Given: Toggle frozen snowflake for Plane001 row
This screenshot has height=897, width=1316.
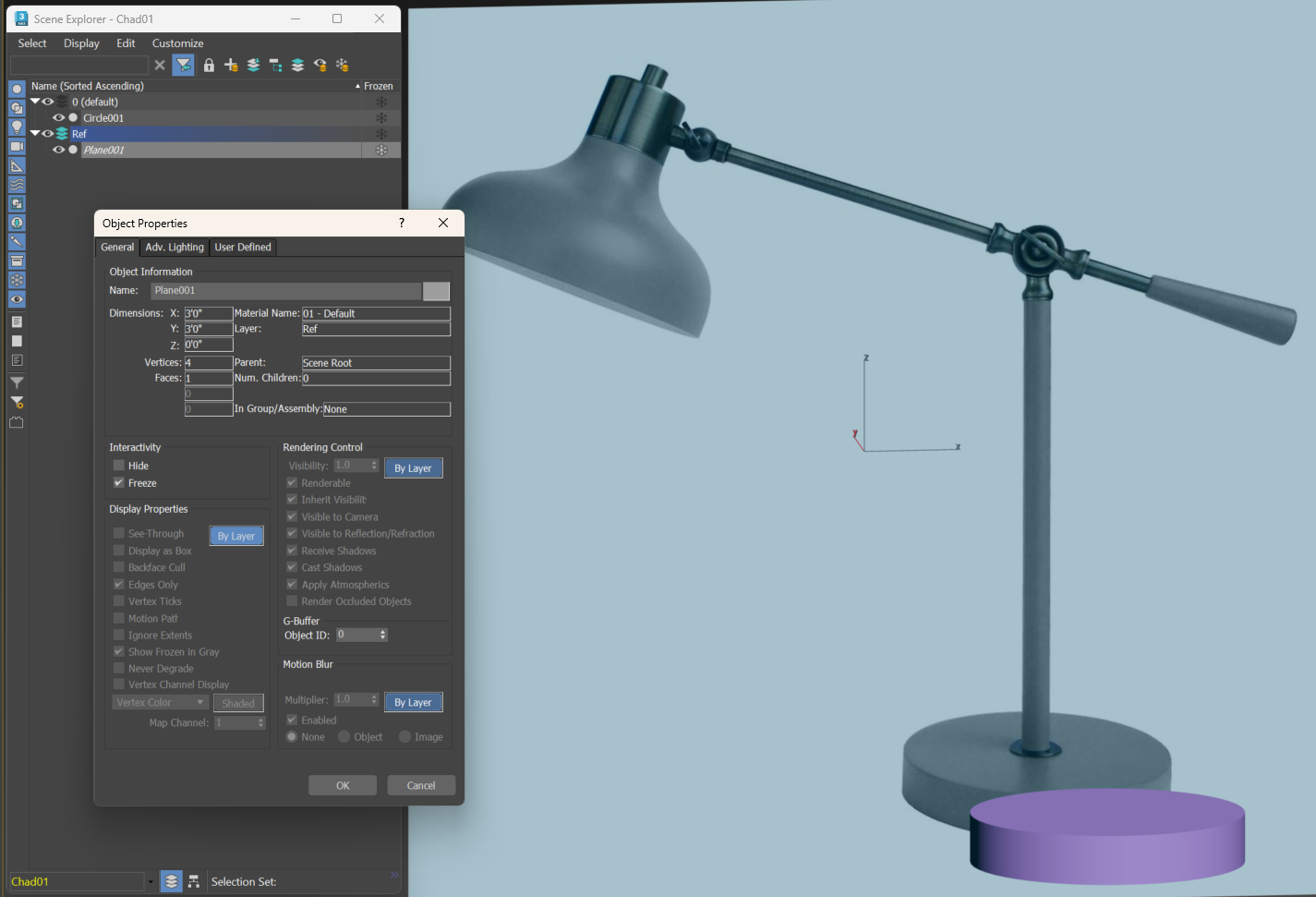Looking at the screenshot, I should (380, 150).
